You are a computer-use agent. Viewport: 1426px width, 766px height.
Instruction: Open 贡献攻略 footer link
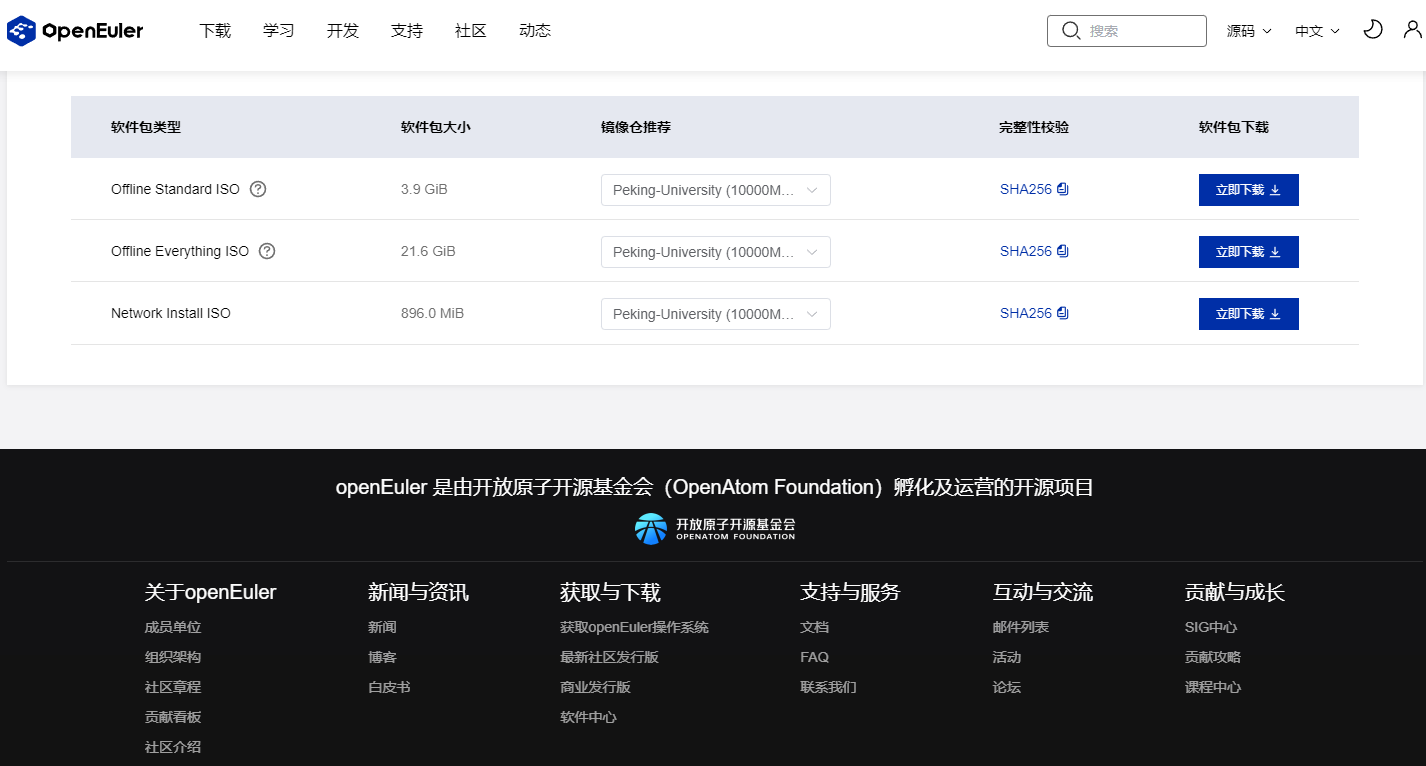click(1213, 657)
